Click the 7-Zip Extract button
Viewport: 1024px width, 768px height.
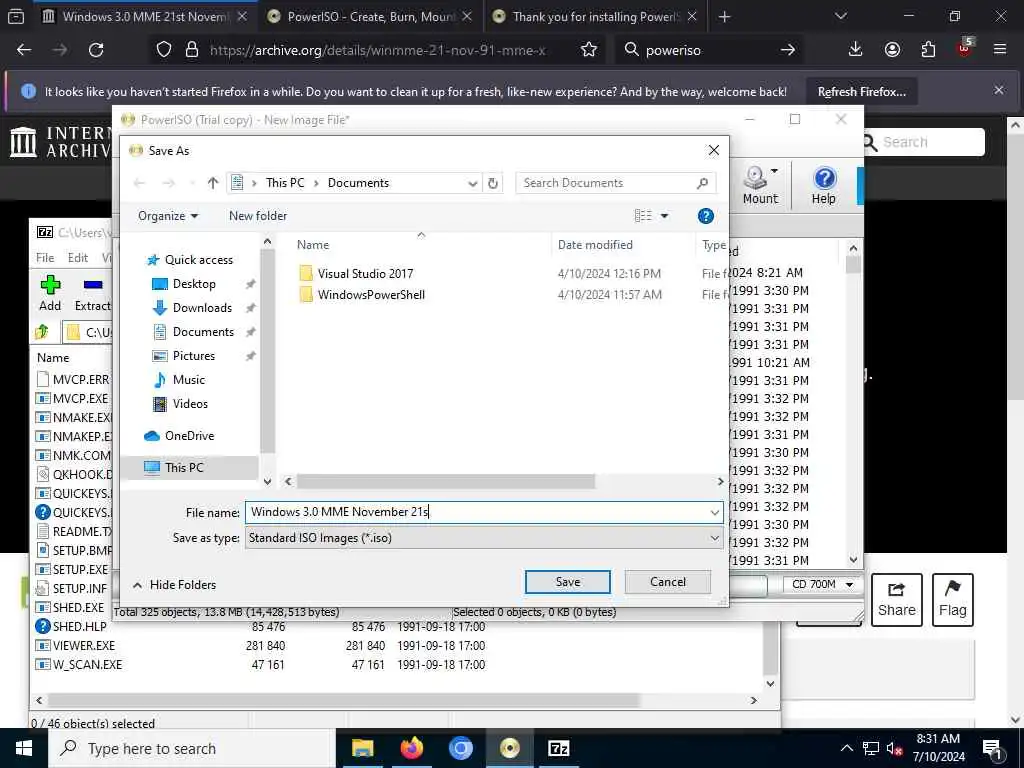(x=92, y=293)
